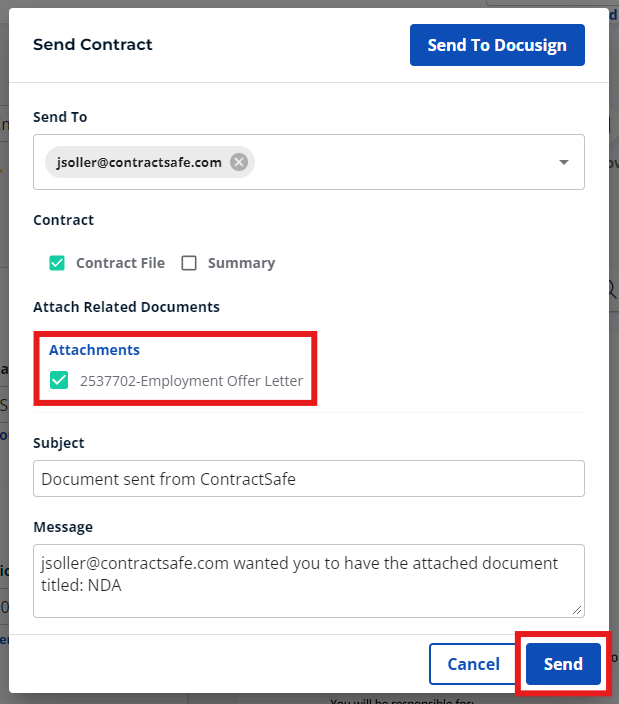Click the Send Contract dialog title

(x=92, y=44)
